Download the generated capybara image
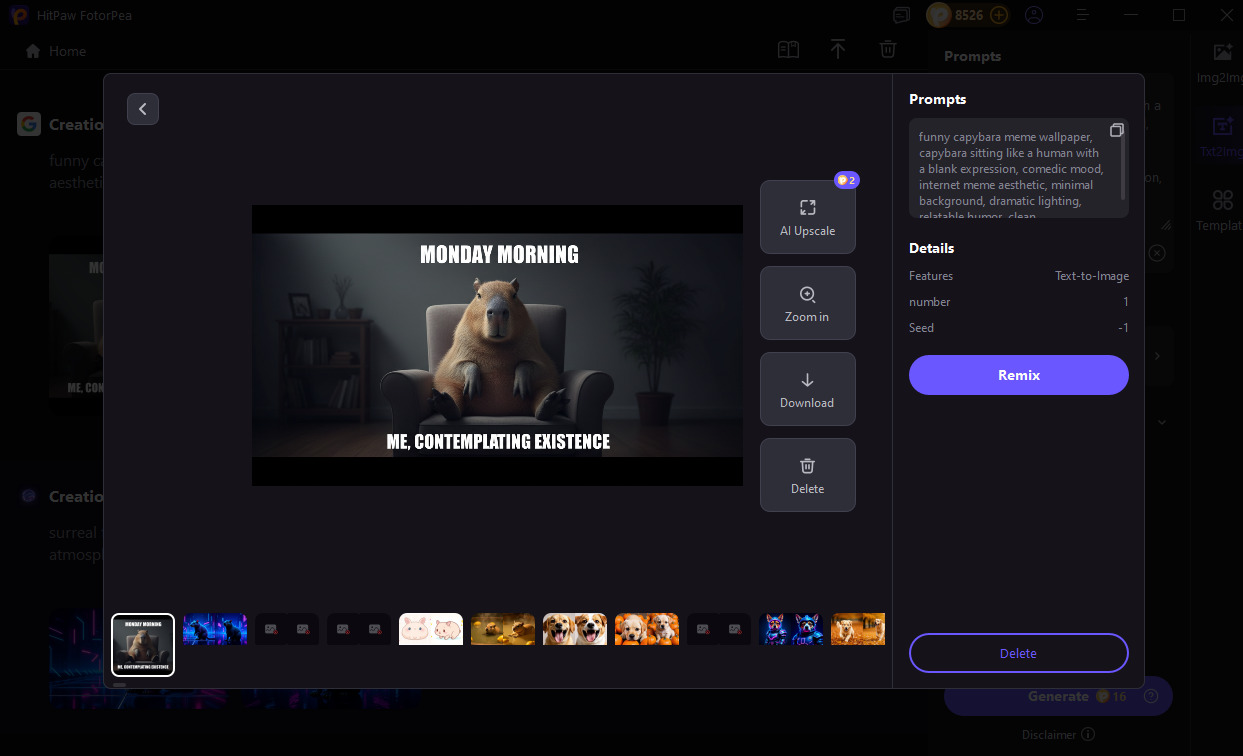This screenshot has height=756, width=1243. point(807,389)
